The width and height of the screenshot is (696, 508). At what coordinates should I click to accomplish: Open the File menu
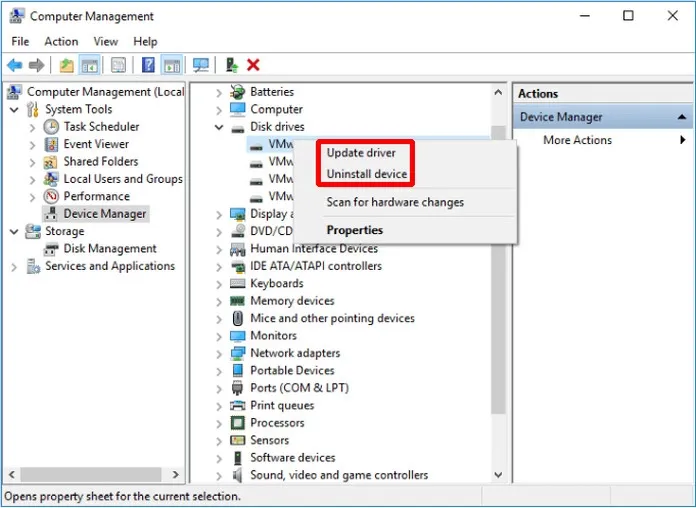[20, 41]
